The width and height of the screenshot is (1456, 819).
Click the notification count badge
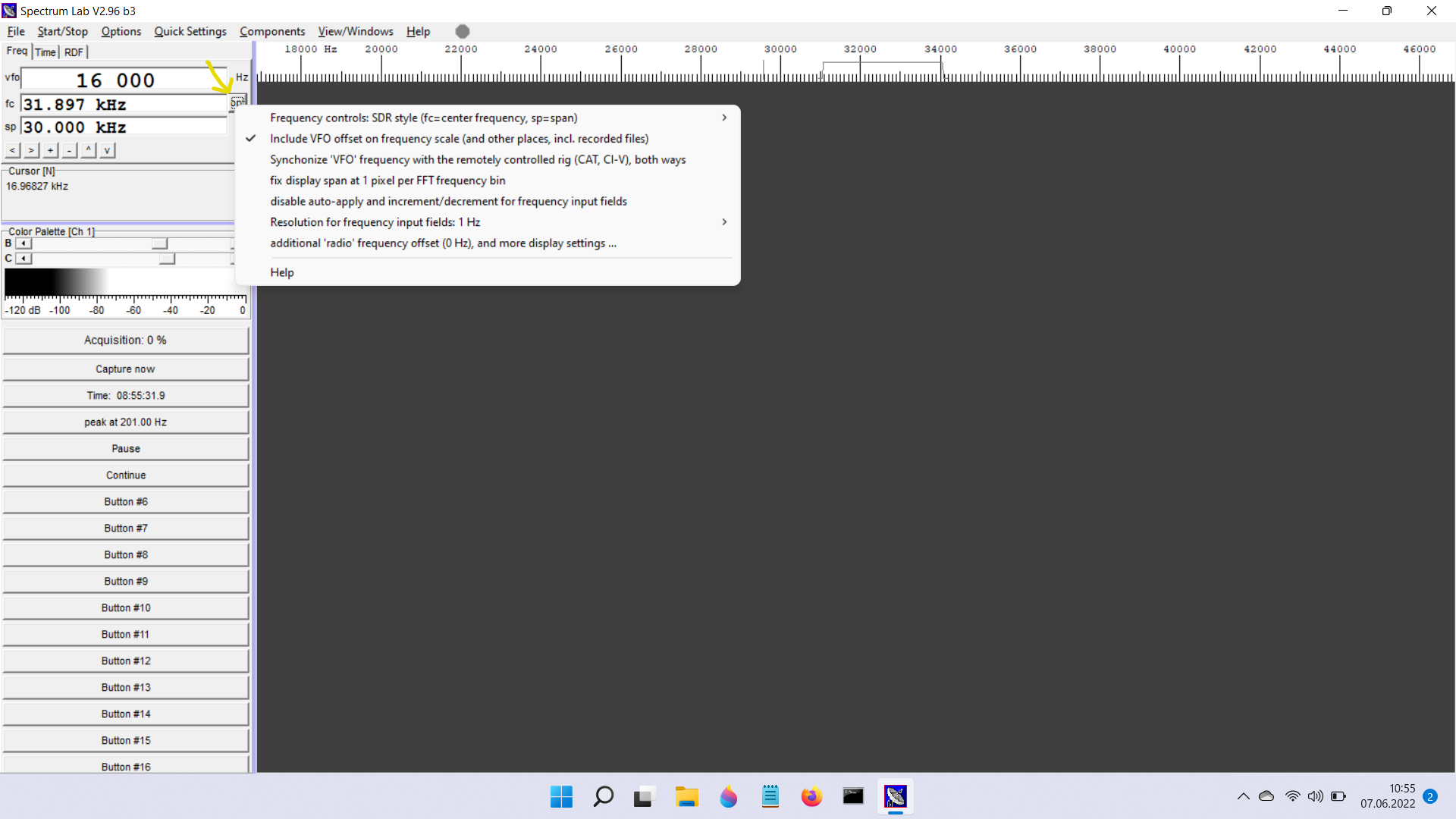click(x=1430, y=796)
